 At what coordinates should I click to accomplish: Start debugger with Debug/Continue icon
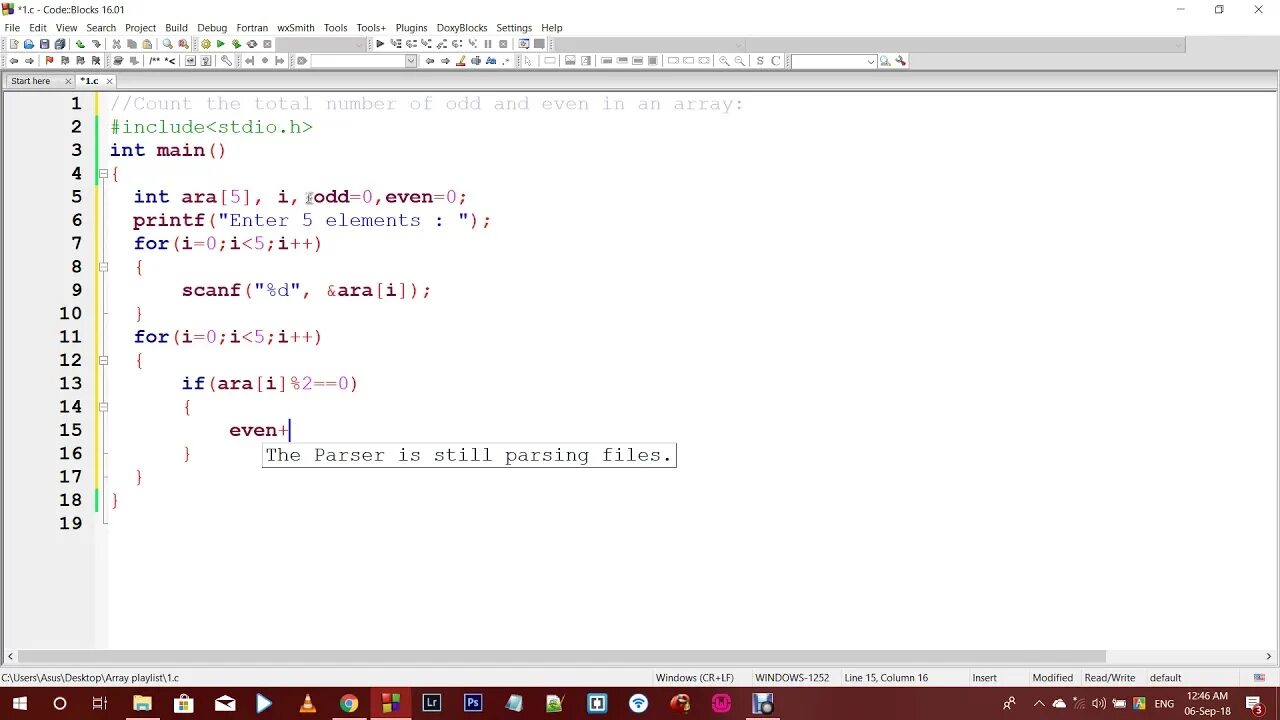tap(380, 44)
